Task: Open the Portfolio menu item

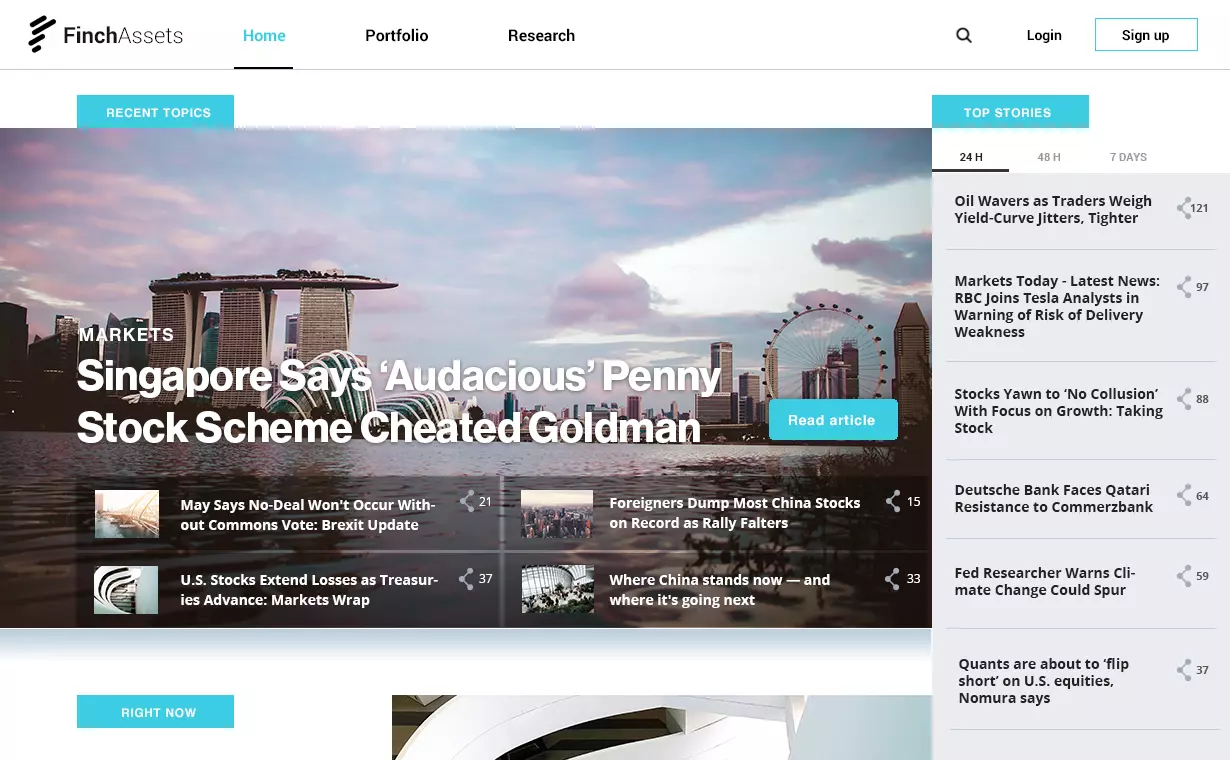Action: click(397, 35)
